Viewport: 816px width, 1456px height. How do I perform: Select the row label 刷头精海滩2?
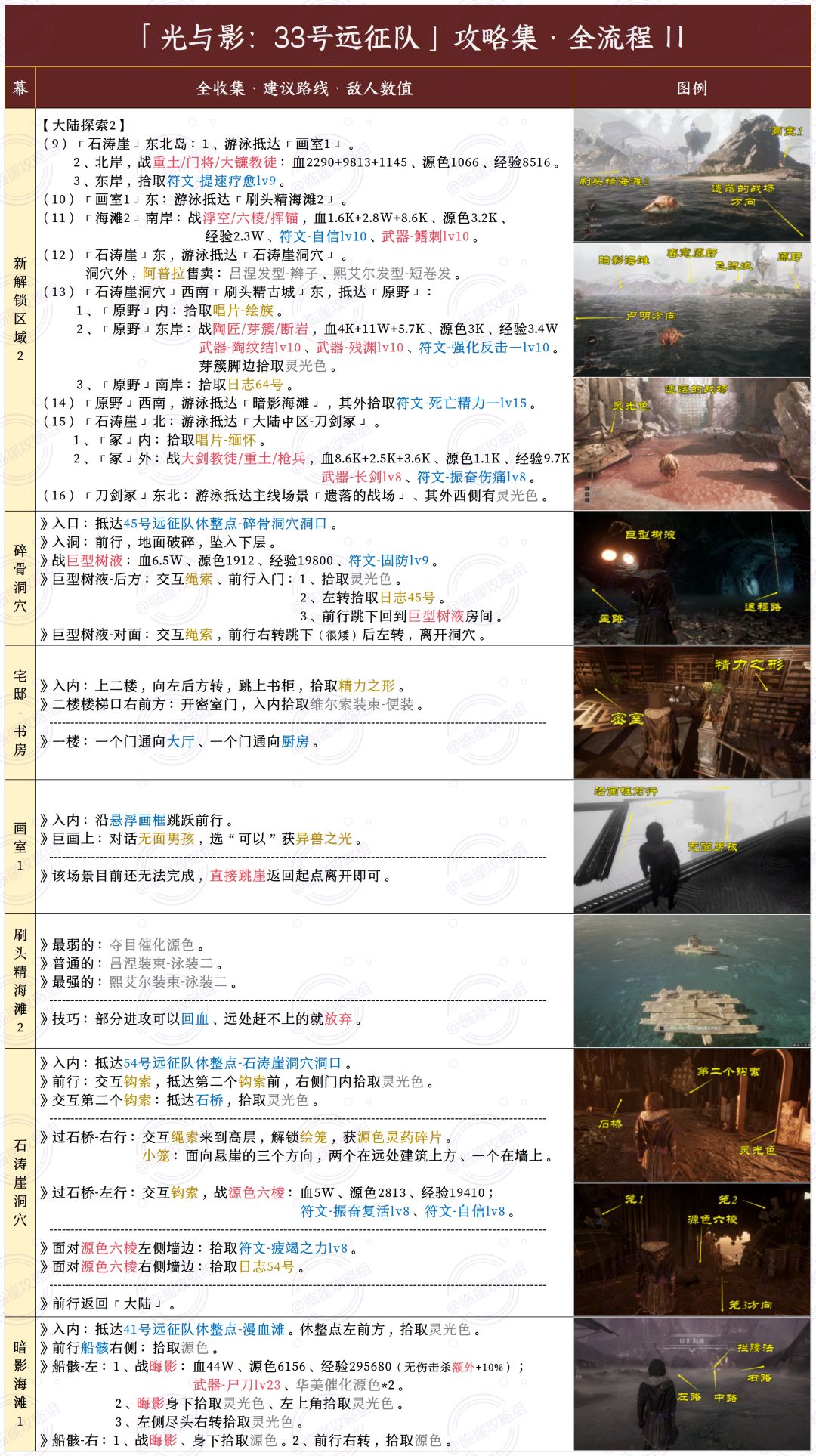point(20,981)
